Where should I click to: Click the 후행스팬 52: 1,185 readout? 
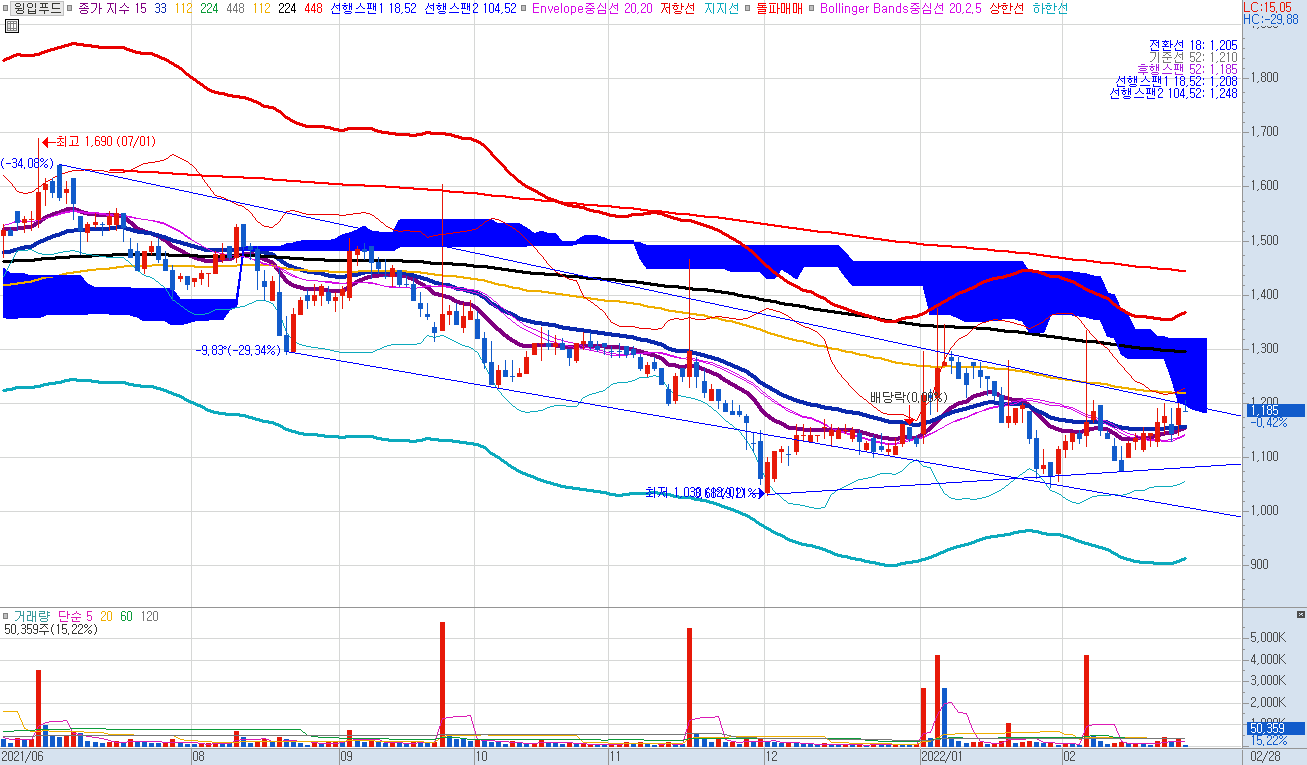pyautogui.click(x=1188, y=69)
